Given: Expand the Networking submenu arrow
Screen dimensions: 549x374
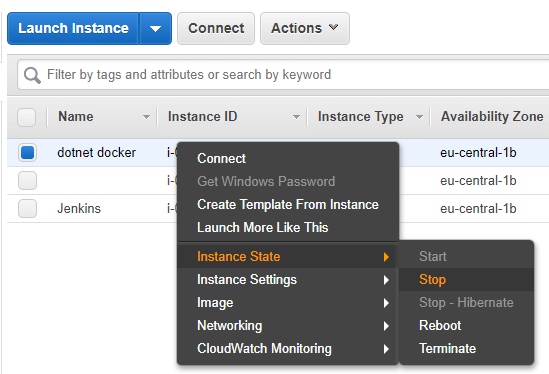Looking at the screenshot, I should click(386, 326).
